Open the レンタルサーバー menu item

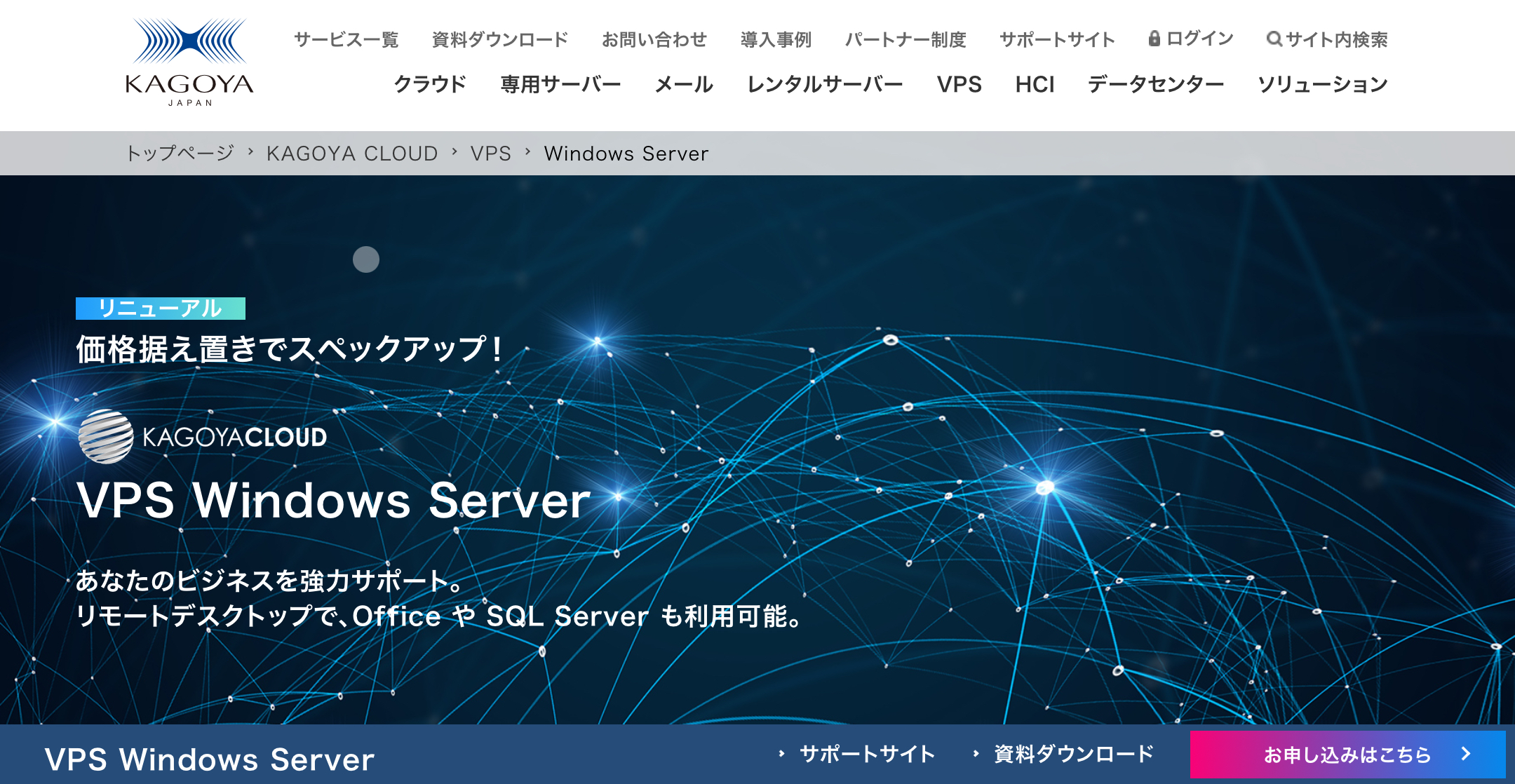click(825, 84)
